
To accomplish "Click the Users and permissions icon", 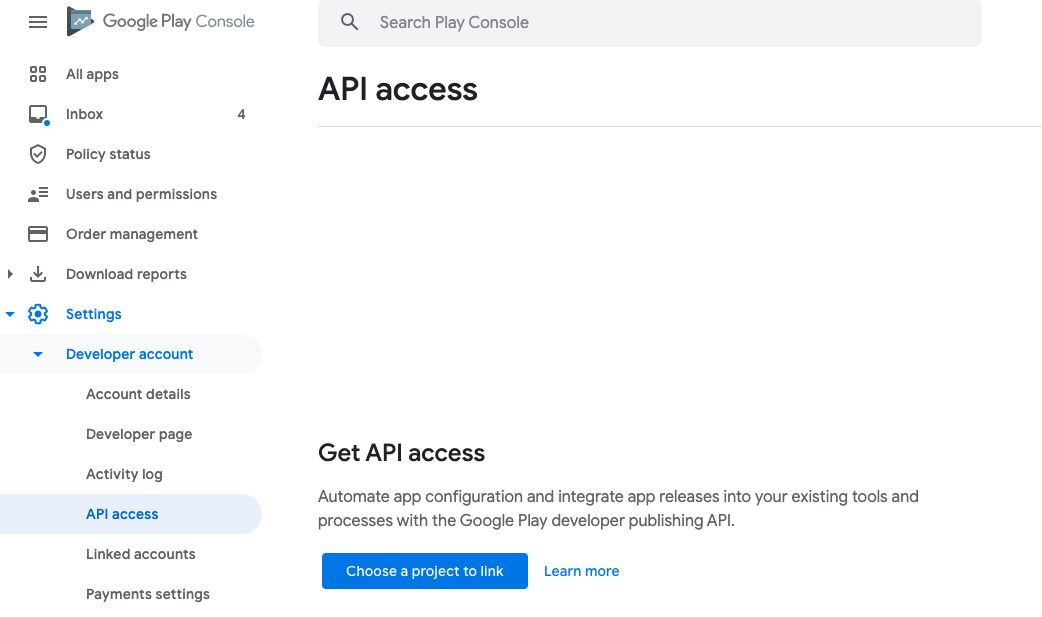I will pyautogui.click(x=38, y=194).
